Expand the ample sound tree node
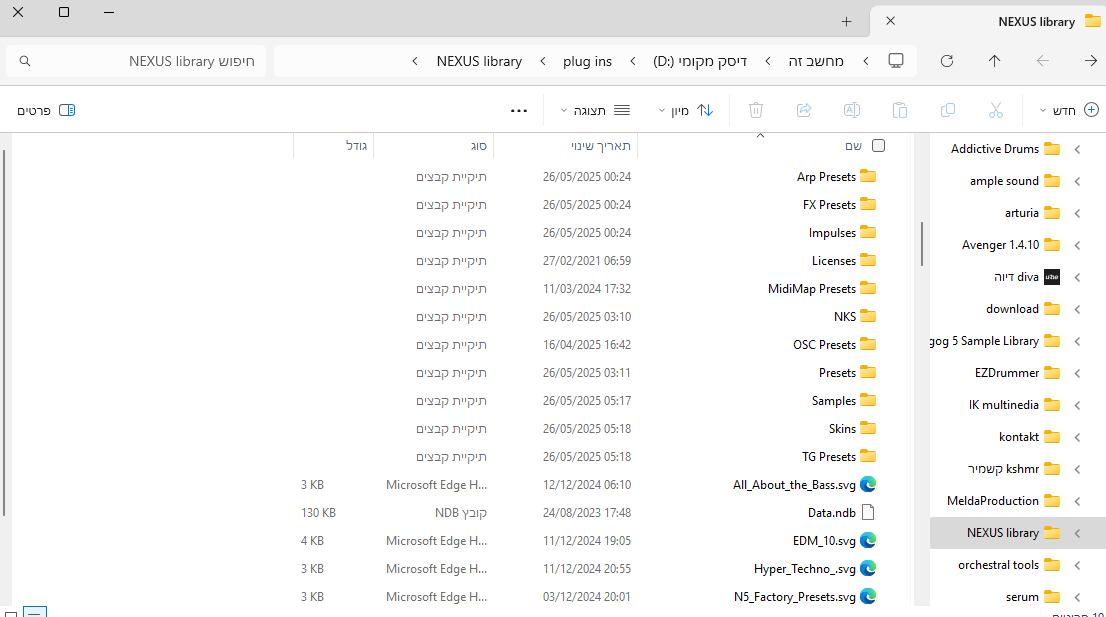 [1078, 181]
